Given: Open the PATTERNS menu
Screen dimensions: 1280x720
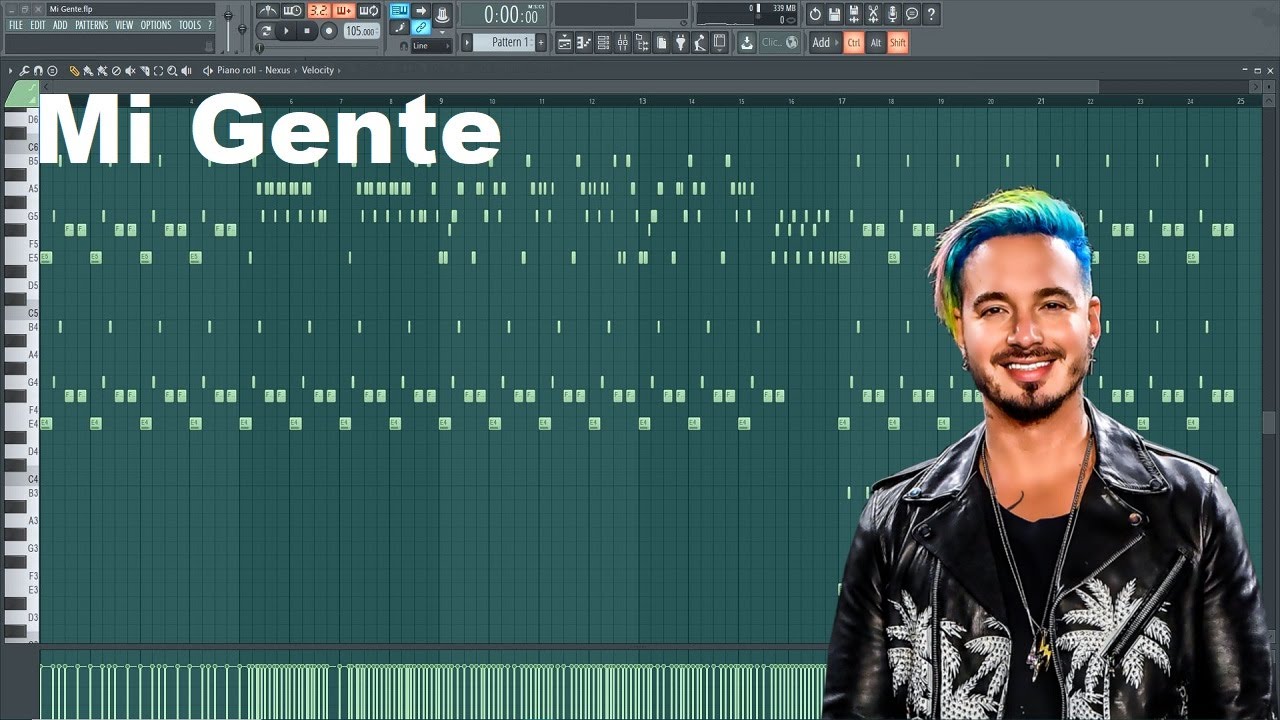Looking at the screenshot, I should click(x=91, y=25).
